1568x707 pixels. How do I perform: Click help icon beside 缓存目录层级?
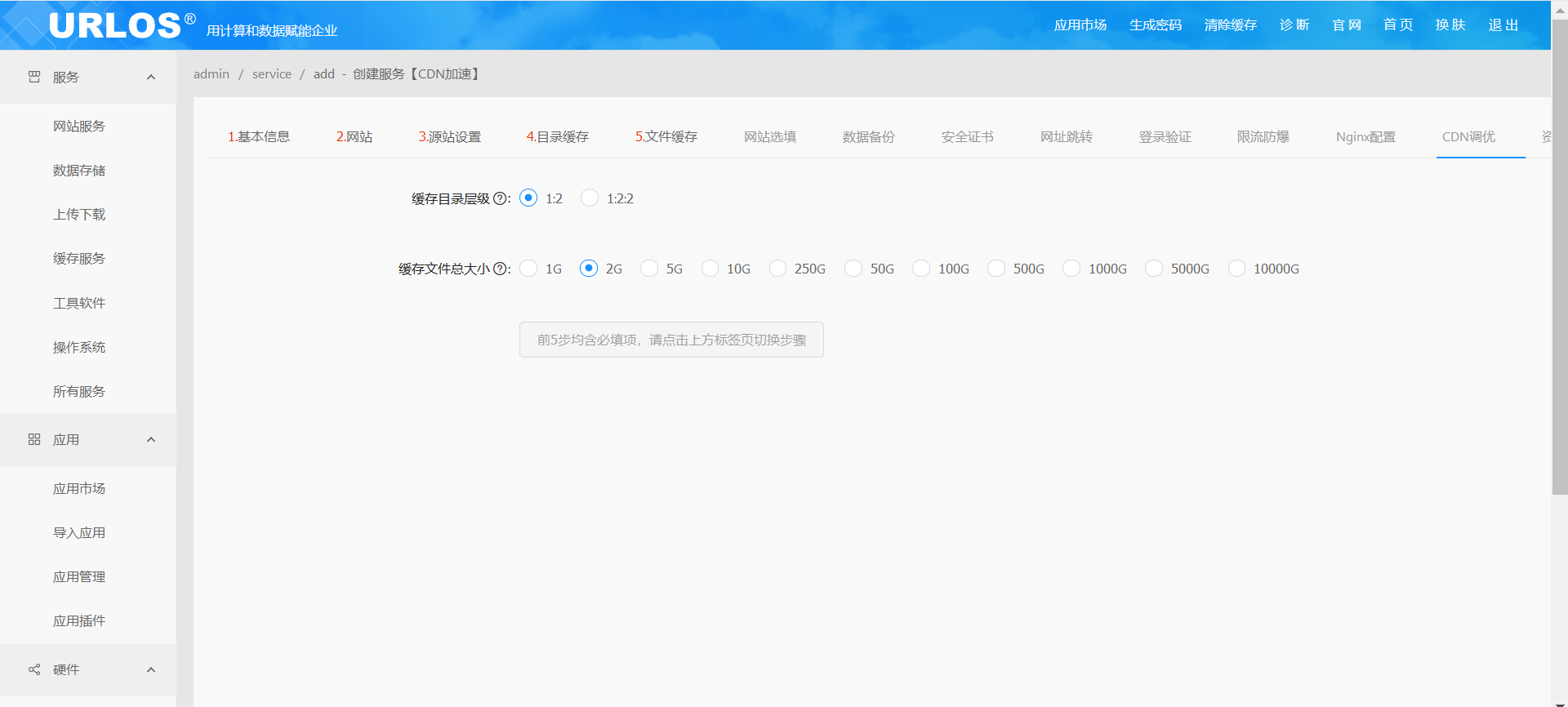tap(500, 198)
